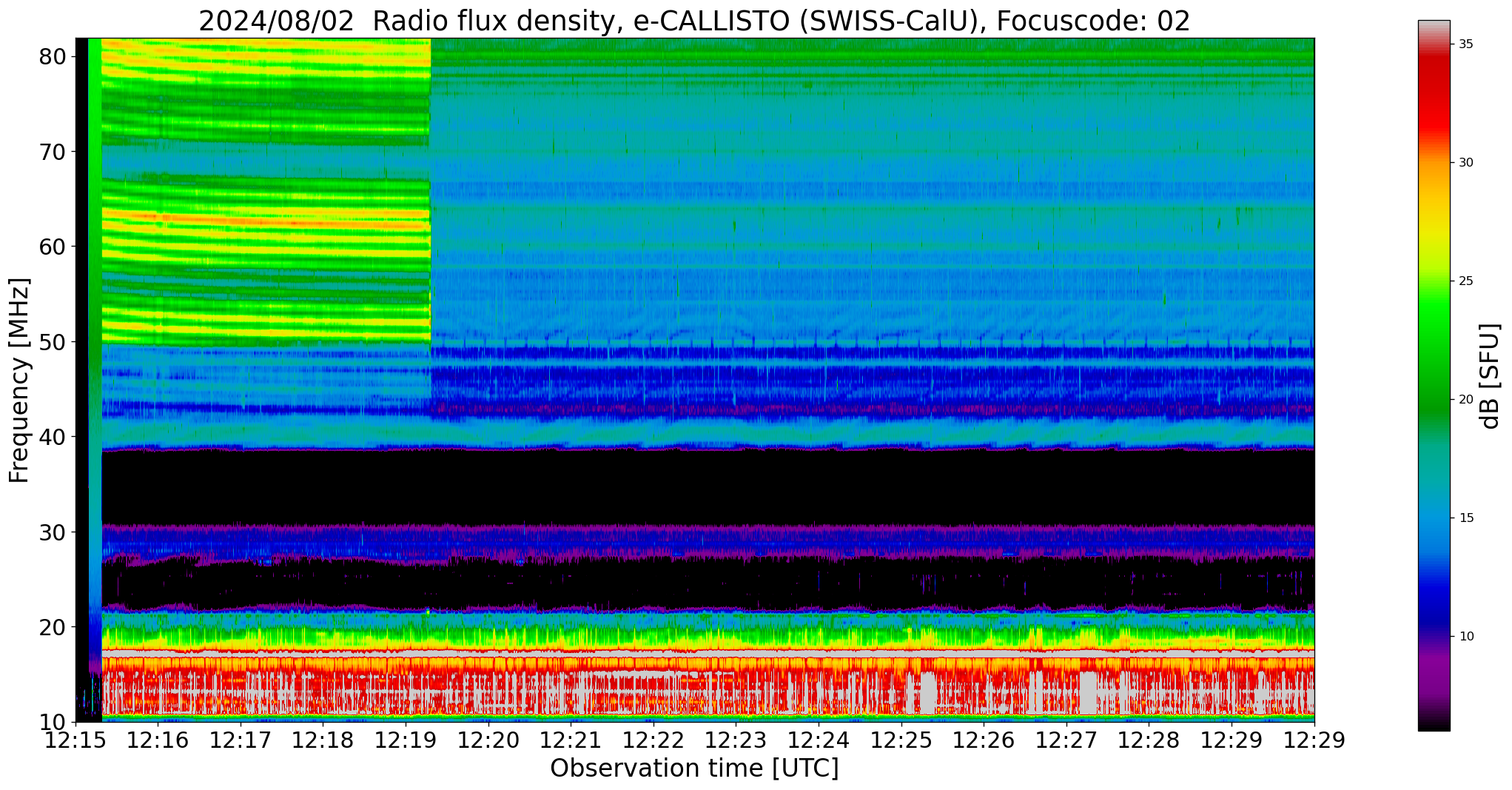Click the 'Frequency [MHz]' axis label
This screenshot has height=790, width=1512.
tap(19, 380)
